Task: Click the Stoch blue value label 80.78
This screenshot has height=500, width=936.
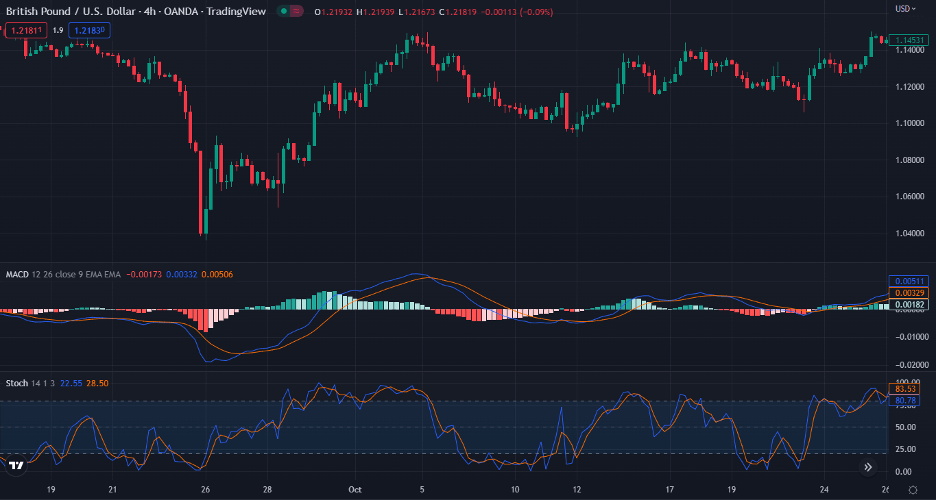Action: [x=907, y=400]
